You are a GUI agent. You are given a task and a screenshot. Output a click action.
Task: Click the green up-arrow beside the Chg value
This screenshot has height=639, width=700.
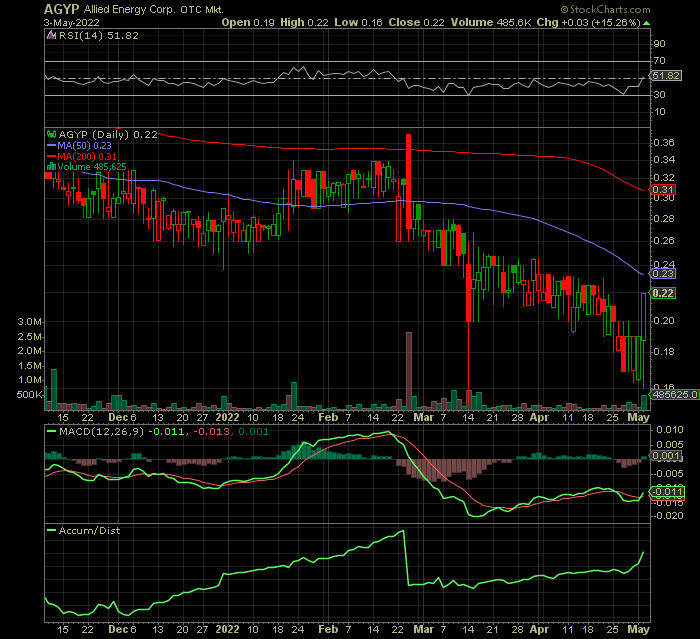coord(646,23)
